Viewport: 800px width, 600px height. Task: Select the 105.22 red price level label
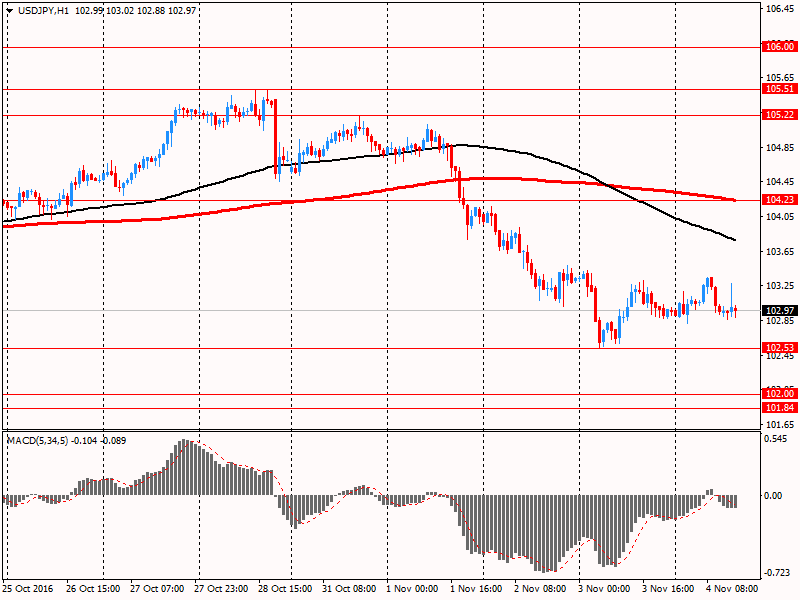click(x=780, y=115)
